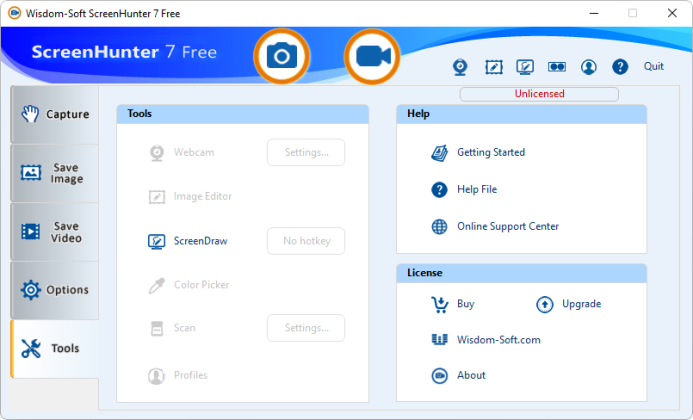Click the Image Editor icon in Tools panel
The width and height of the screenshot is (693, 420).
tap(156, 197)
